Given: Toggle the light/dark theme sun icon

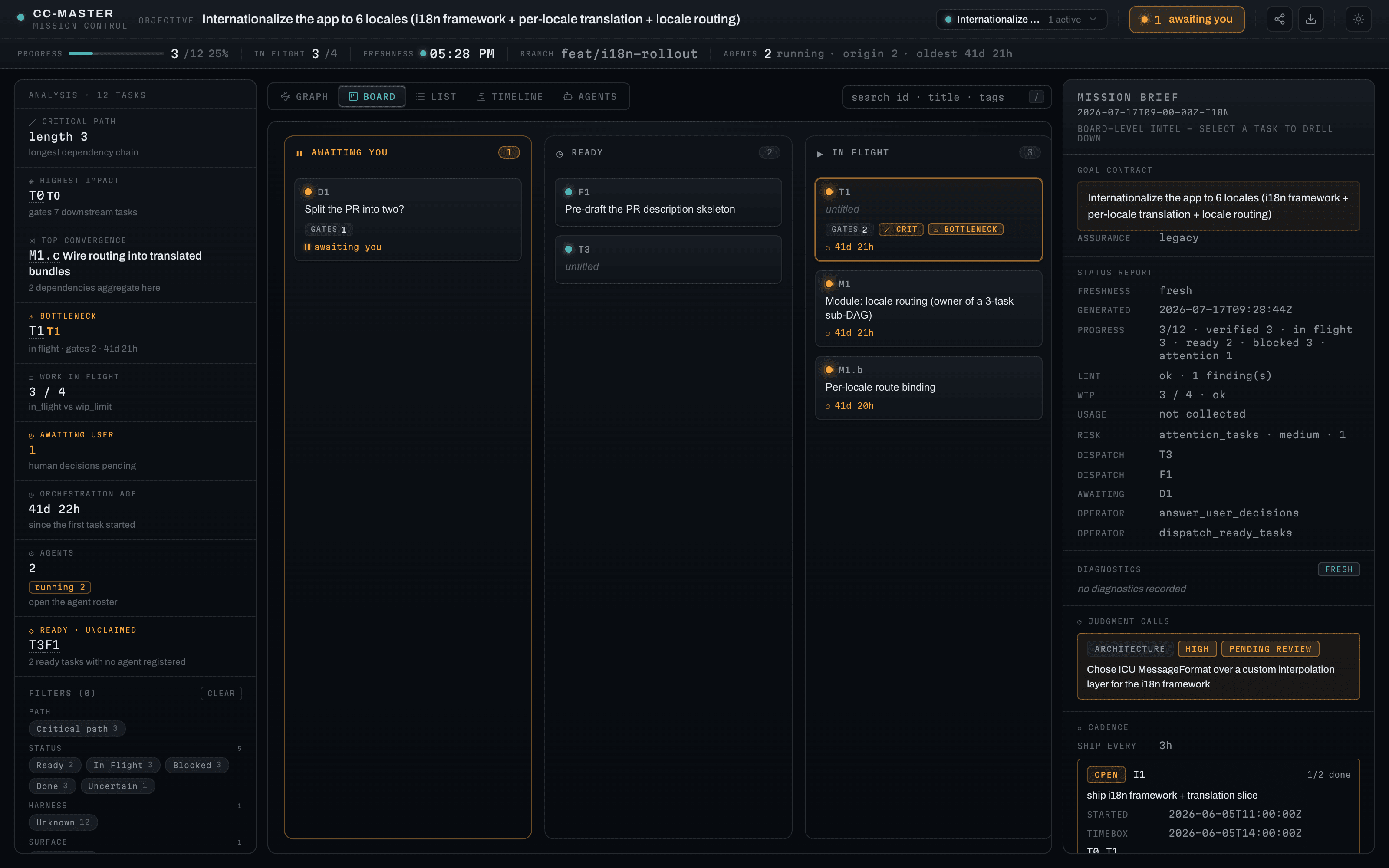Looking at the screenshot, I should 1359,19.
